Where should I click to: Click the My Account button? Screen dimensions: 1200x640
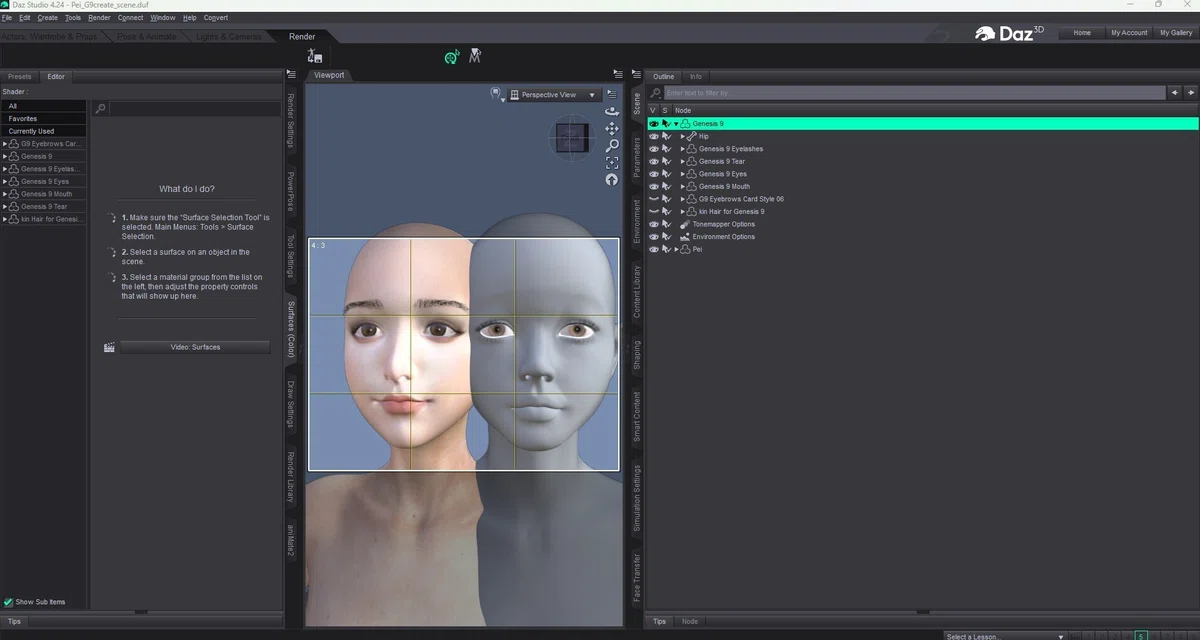1129,33
